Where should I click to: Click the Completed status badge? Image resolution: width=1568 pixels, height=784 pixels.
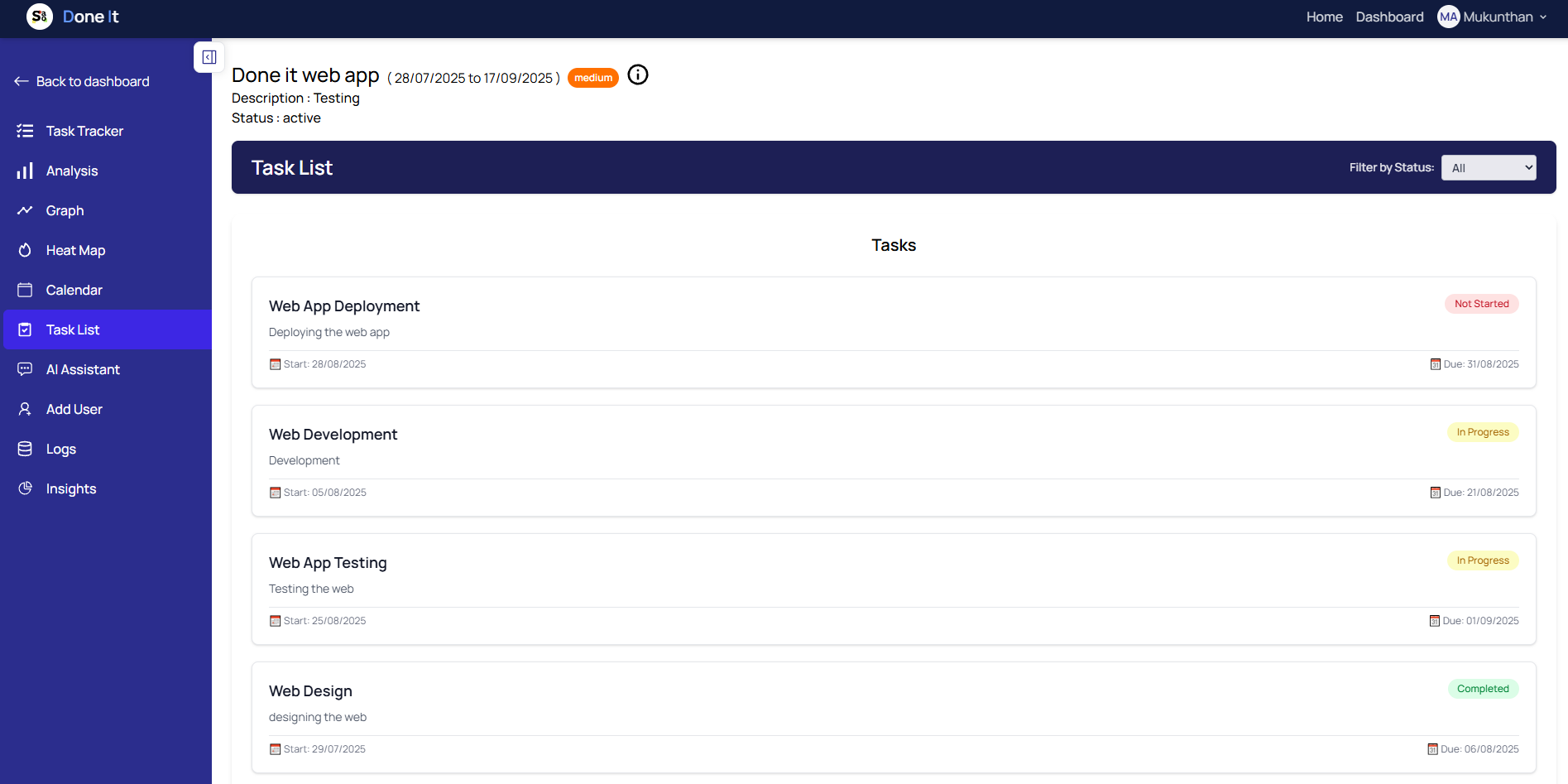click(1483, 689)
